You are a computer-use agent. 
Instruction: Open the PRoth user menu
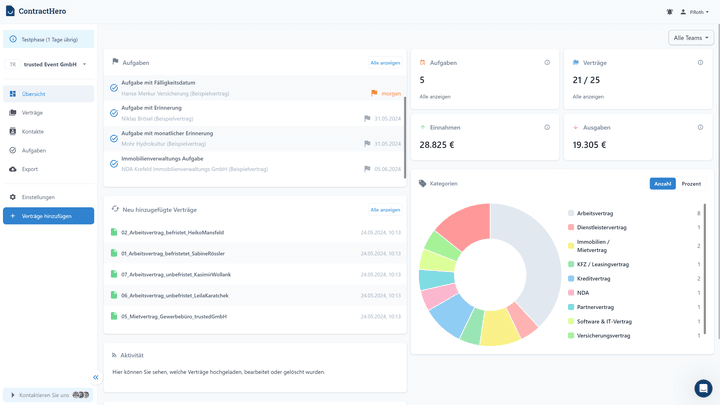[695, 12]
